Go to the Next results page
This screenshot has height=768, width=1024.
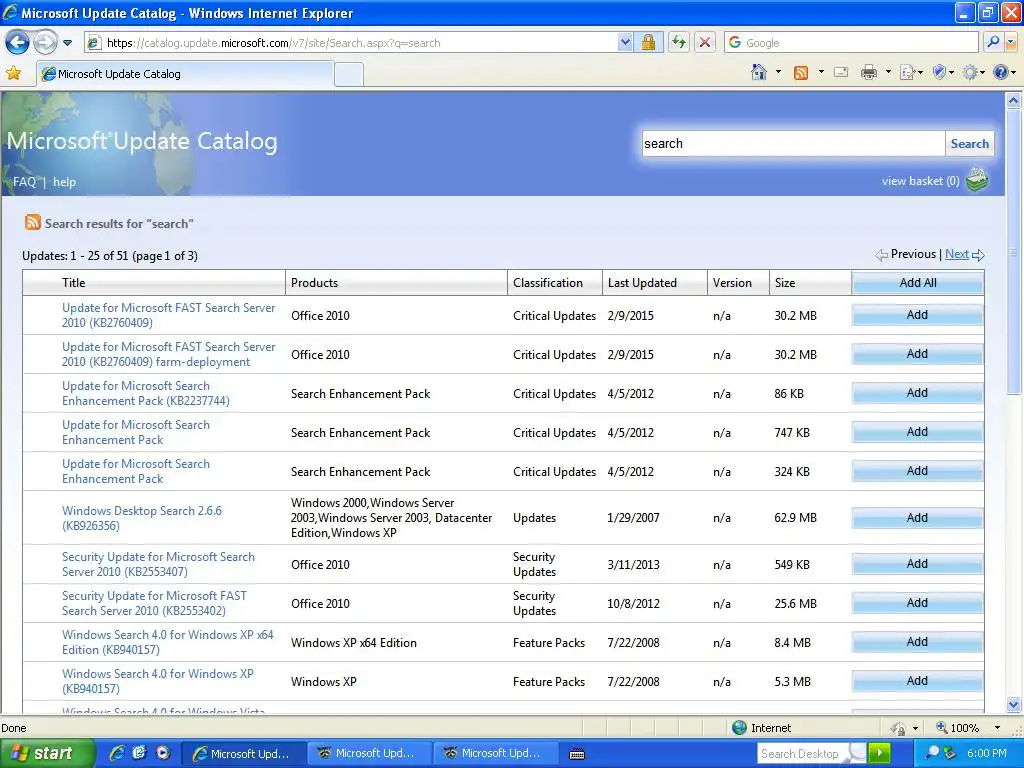pyautogui.click(x=957, y=254)
